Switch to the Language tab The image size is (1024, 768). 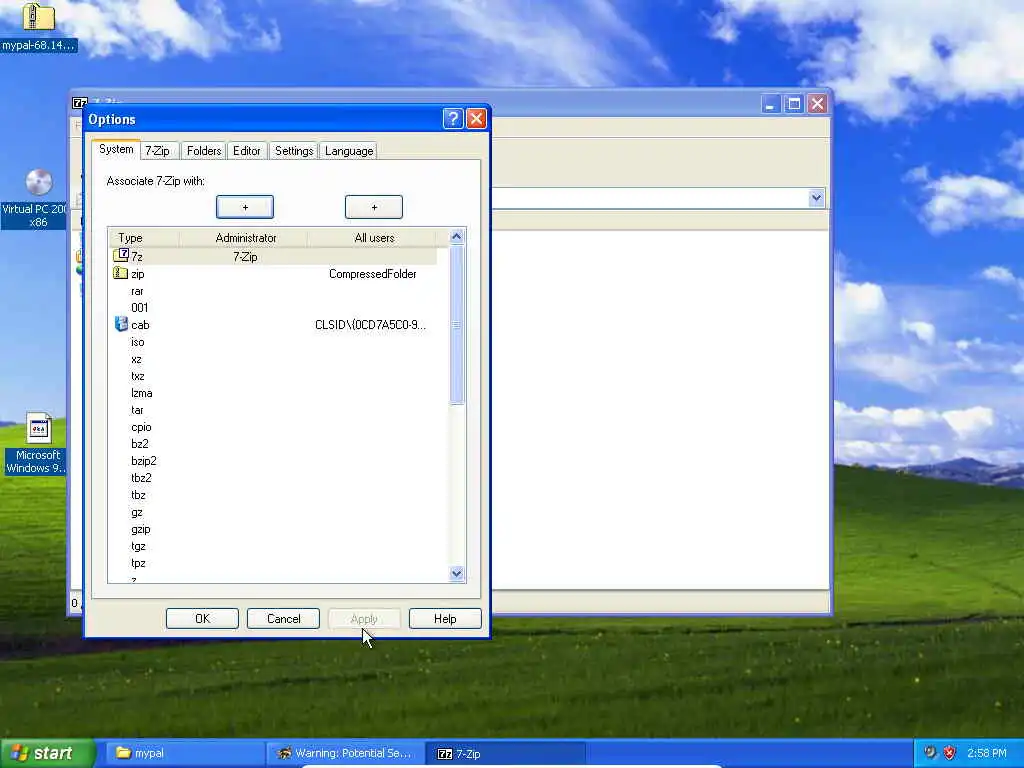[349, 151]
